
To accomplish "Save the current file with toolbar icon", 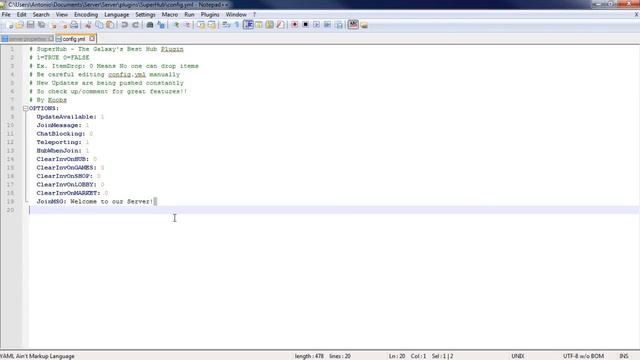I will pyautogui.click(x=31, y=25).
